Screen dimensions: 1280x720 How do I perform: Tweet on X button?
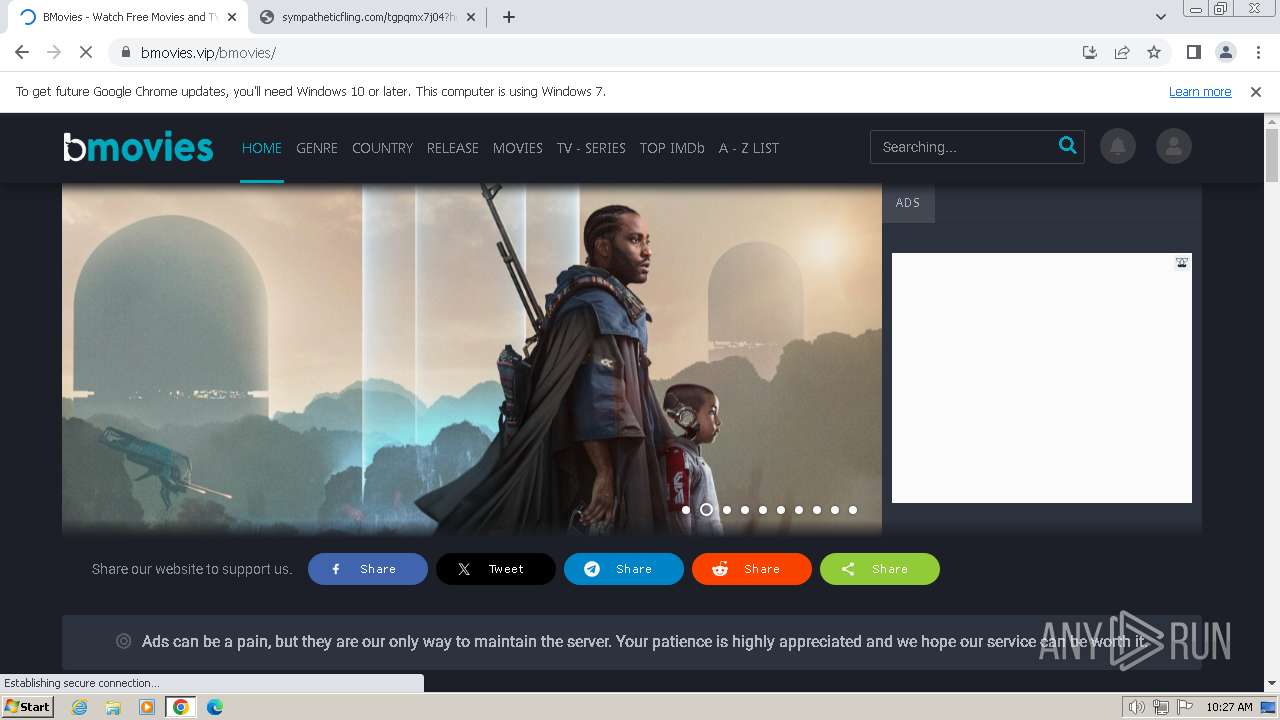click(496, 569)
